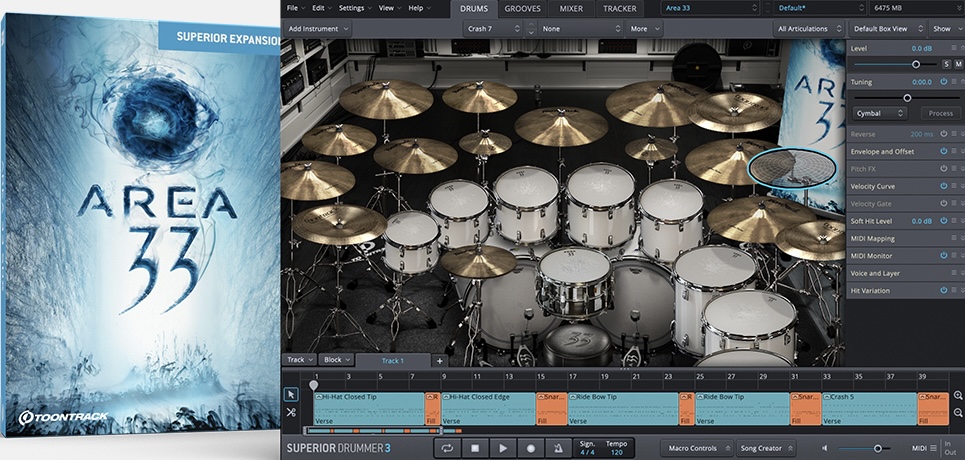965x460 pixels.
Task: Open the Song Creator panel
Action: [x=766, y=448]
